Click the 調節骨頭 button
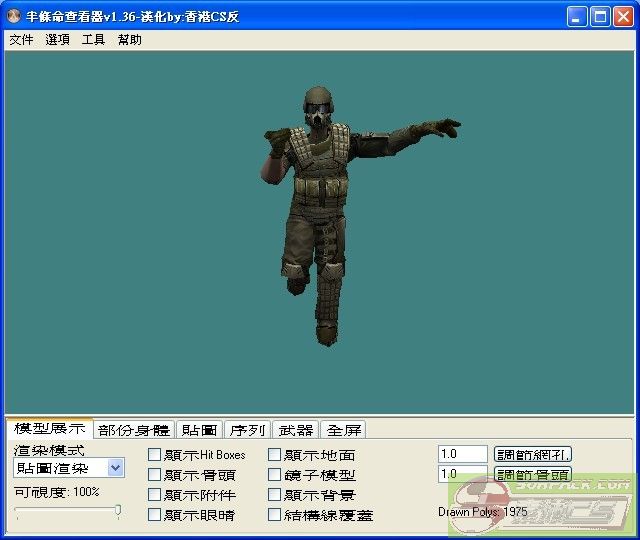640x540 pixels. (x=533, y=474)
